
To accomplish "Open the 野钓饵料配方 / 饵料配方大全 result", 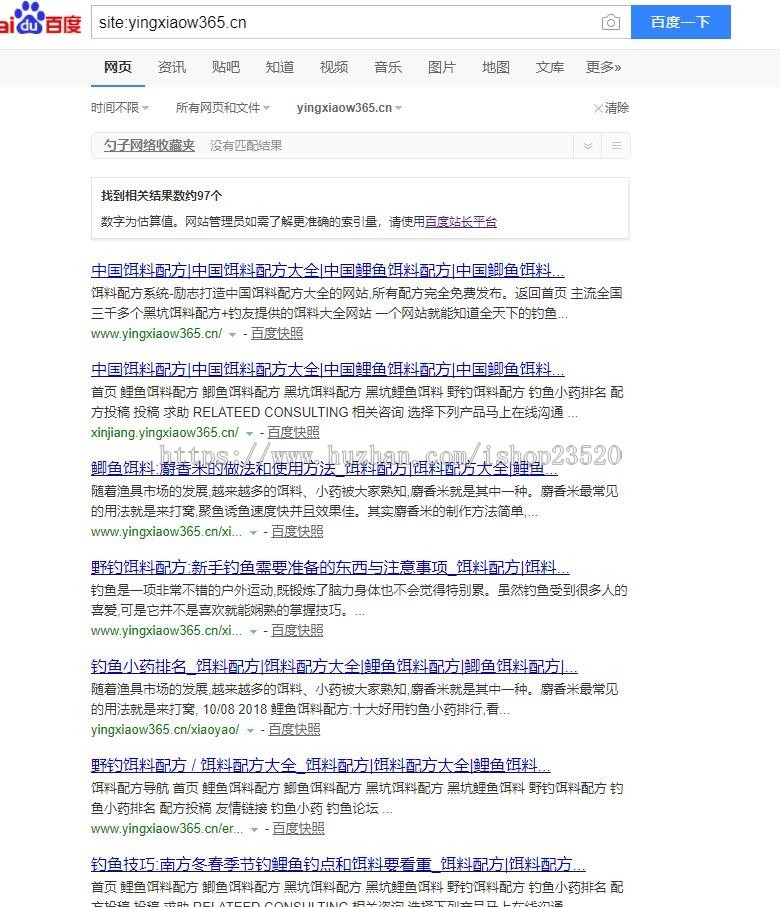I will pyautogui.click(x=321, y=765).
